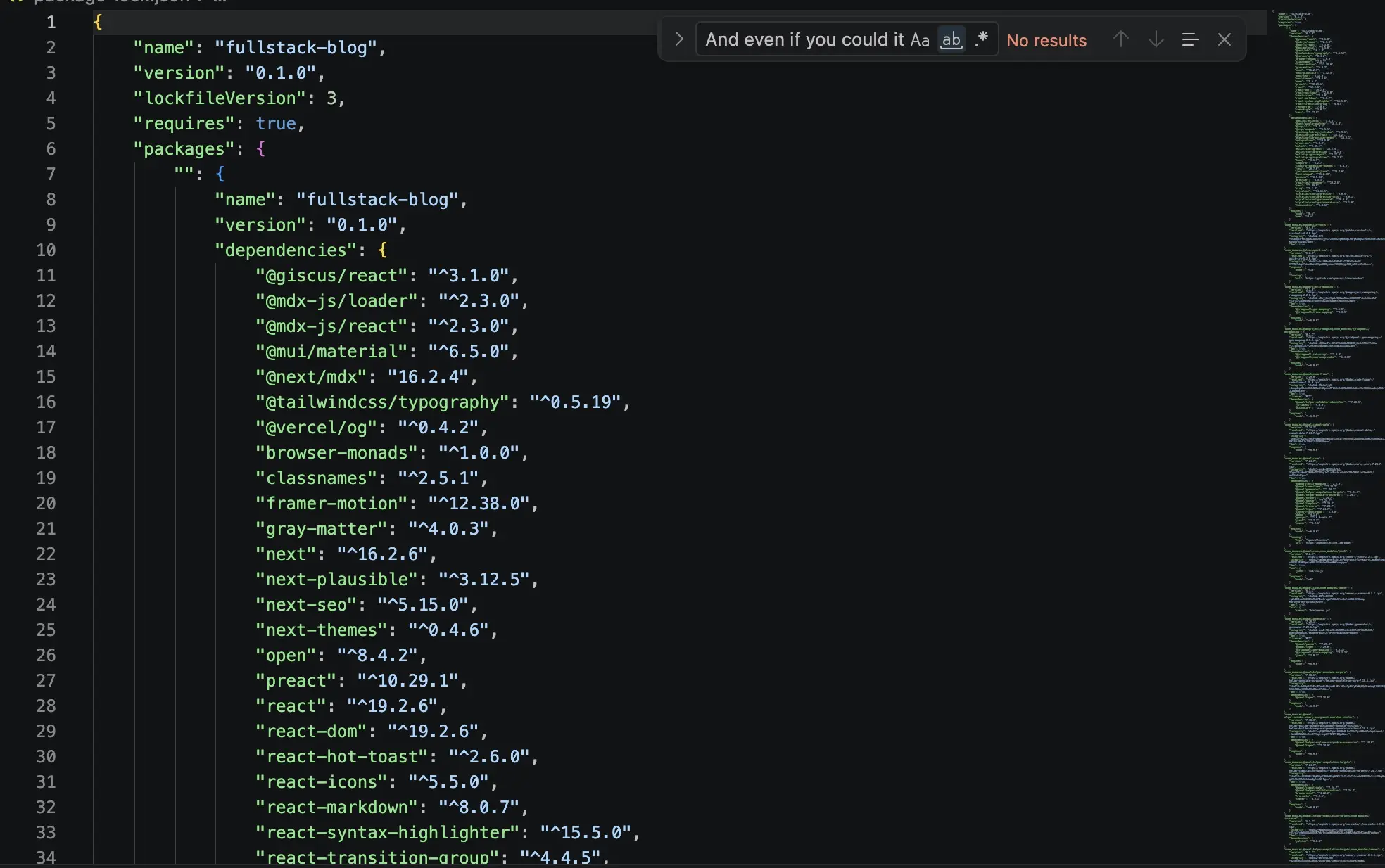Toggle Find in Selection icon
The height and width of the screenshot is (868, 1385).
[x=1190, y=39]
